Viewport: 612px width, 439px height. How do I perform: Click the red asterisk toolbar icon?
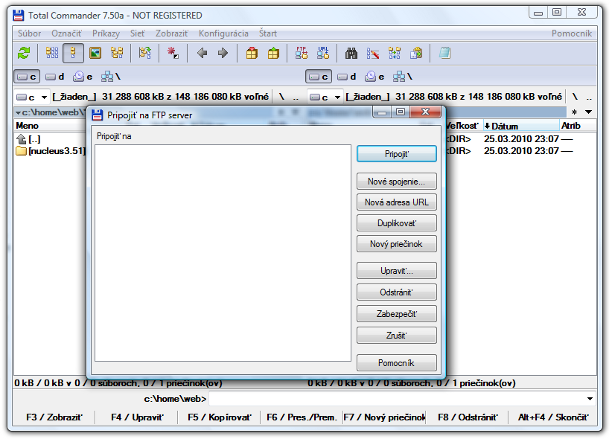(173, 53)
